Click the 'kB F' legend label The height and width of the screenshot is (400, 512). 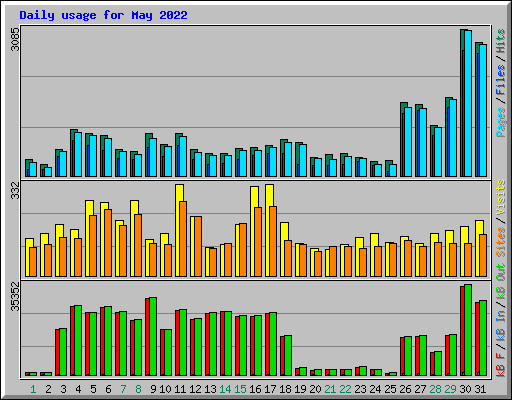[x=501, y=364]
